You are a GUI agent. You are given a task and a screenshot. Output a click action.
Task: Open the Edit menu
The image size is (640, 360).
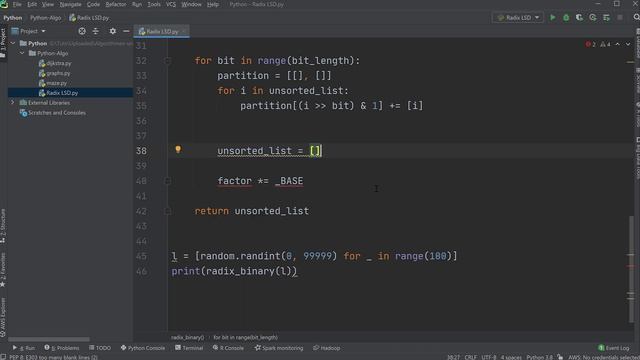pos(32,4)
